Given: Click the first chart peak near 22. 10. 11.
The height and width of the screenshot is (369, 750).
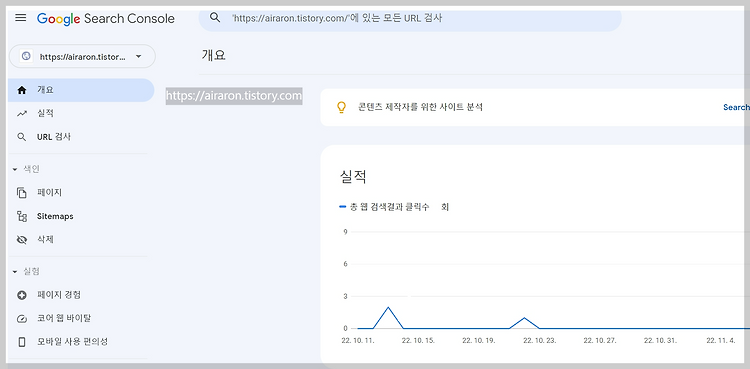Looking at the screenshot, I should pos(388,307).
